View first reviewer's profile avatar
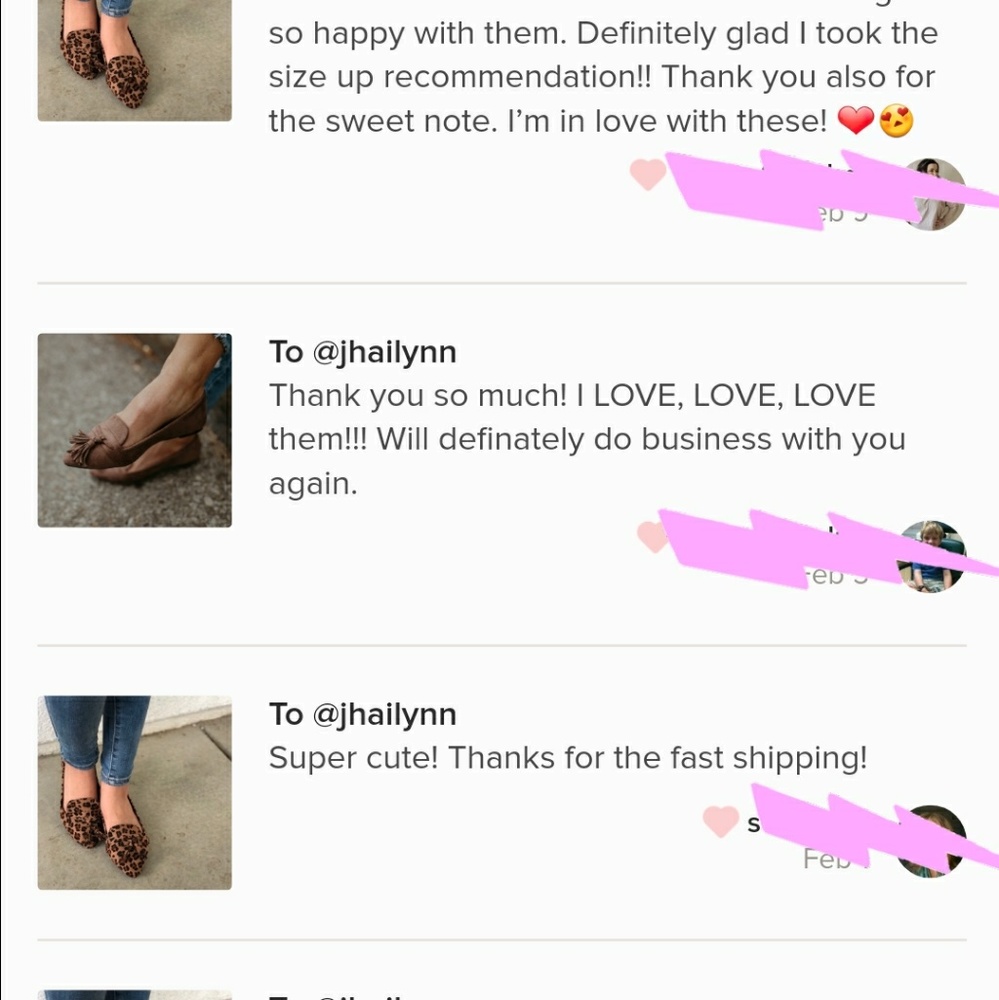 click(x=932, y=195)
